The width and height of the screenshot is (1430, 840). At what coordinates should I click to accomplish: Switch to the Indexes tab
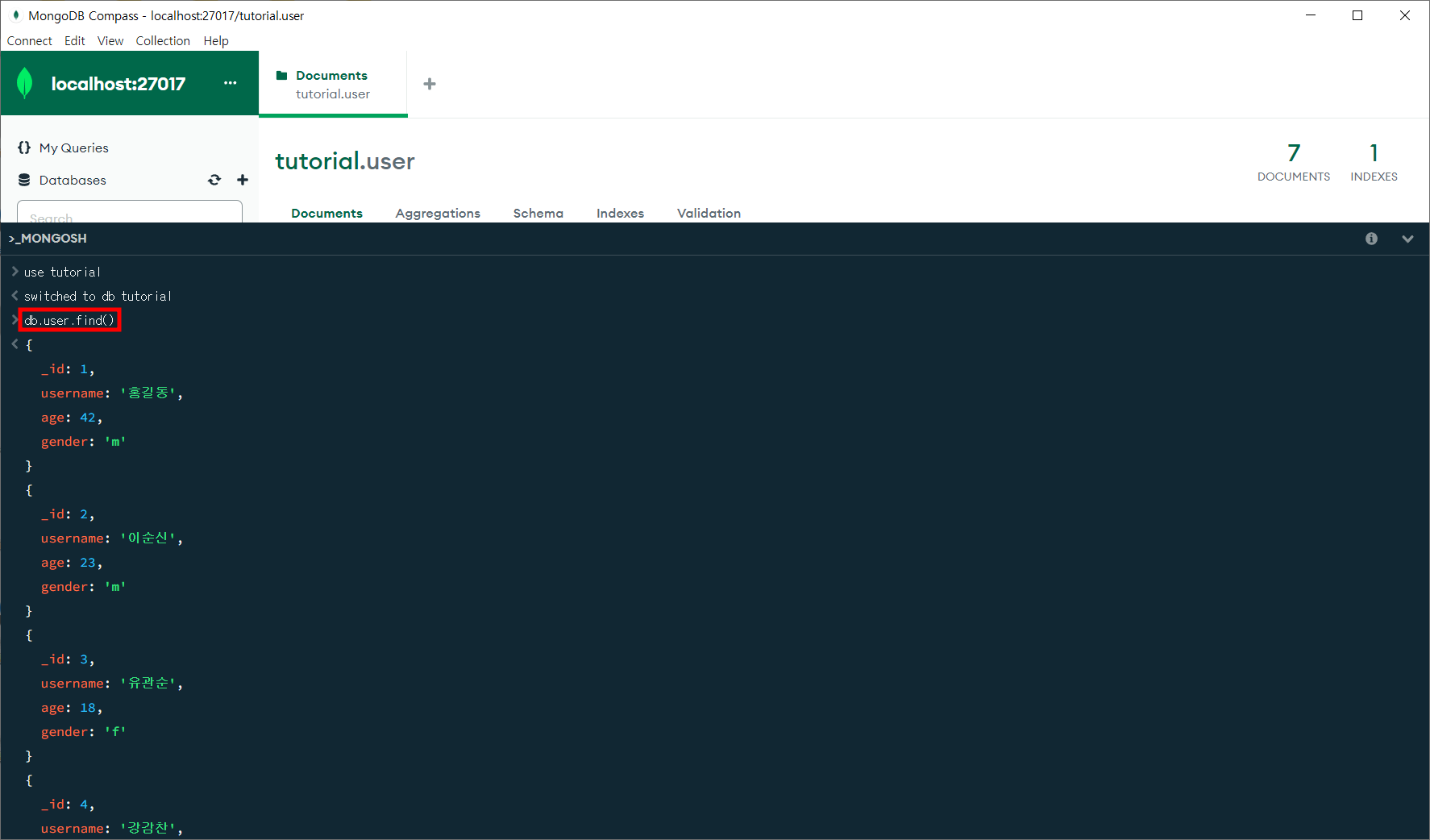point(620,213)
